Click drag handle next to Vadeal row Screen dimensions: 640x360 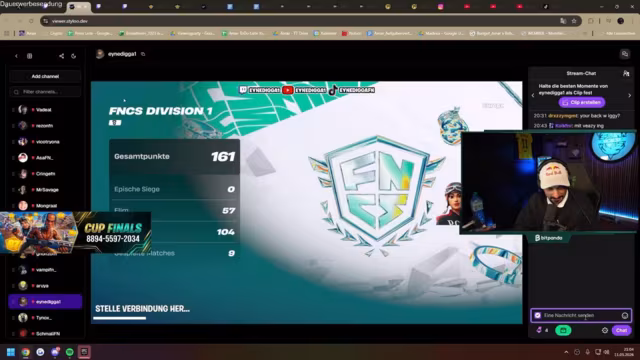[x=13, y=110]
